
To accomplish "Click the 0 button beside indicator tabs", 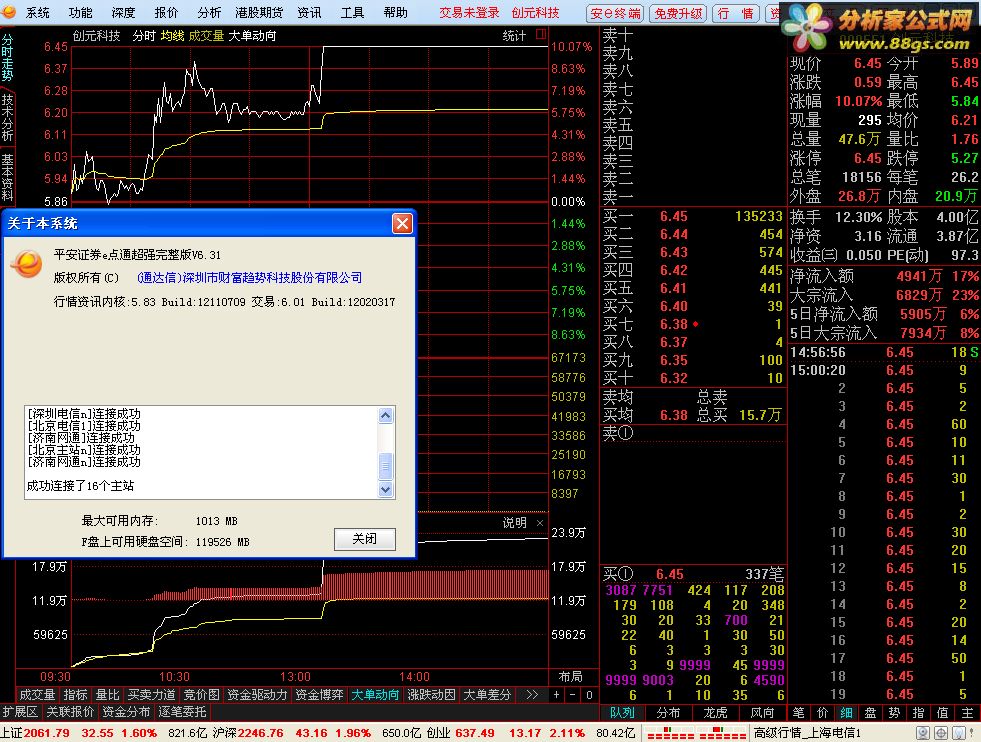I will pos(589,695).
